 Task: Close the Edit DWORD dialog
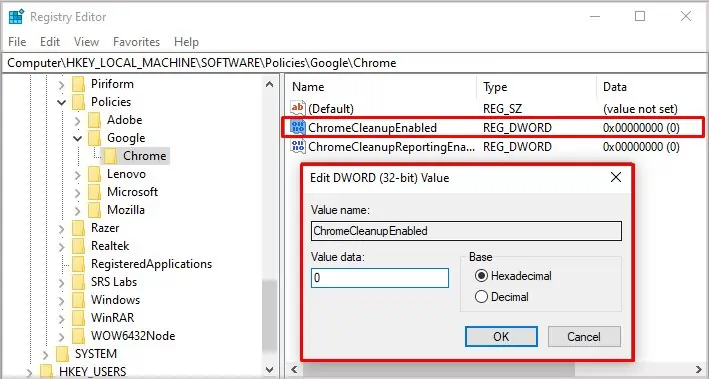pos(616,177)
